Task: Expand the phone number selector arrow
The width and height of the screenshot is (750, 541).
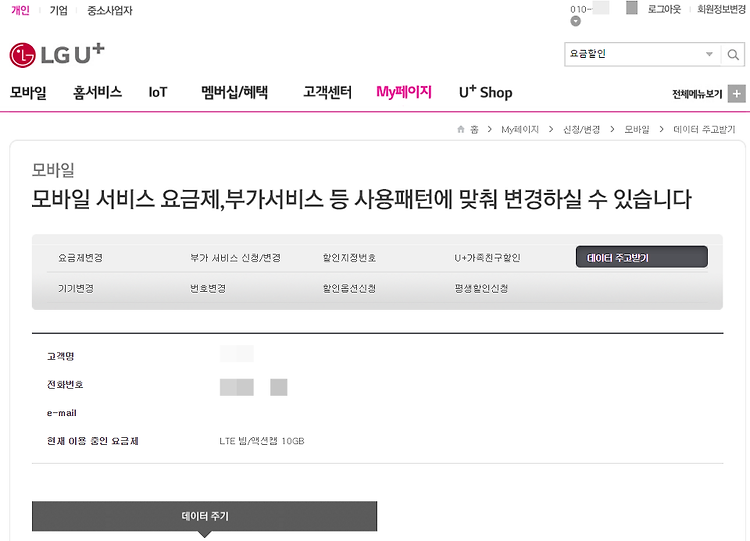Action: click(x=575, y=21)
